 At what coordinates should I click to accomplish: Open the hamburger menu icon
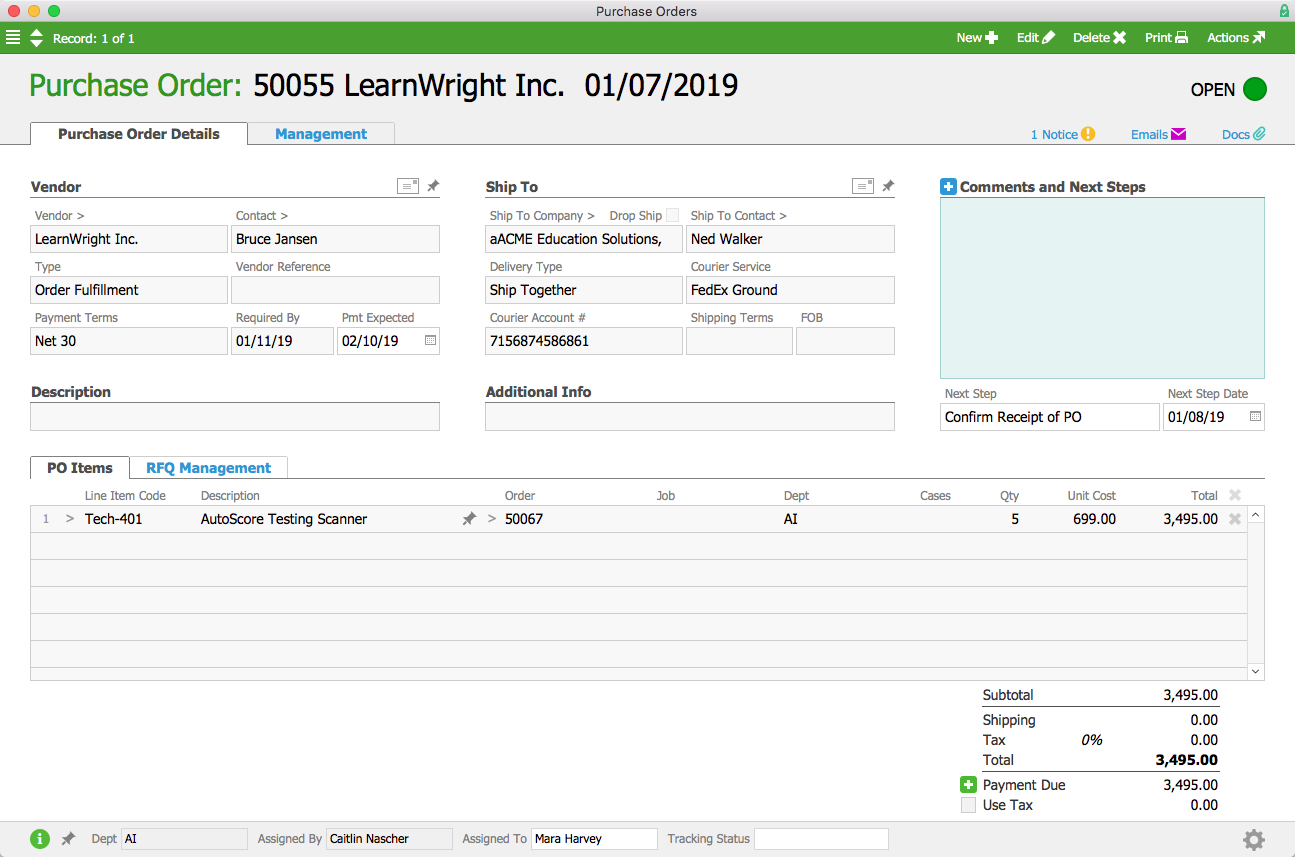point(13,38)
